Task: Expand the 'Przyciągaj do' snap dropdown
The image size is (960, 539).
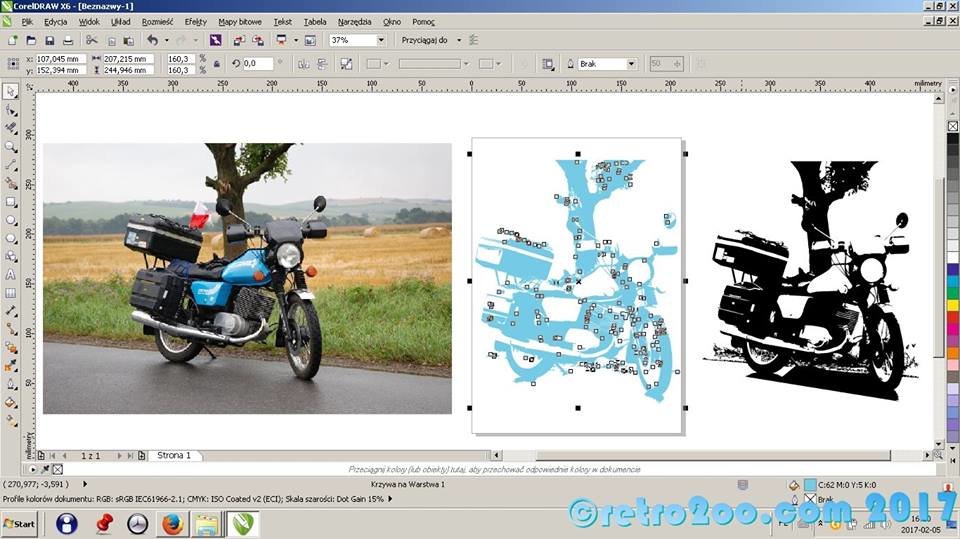Action: 458,40
